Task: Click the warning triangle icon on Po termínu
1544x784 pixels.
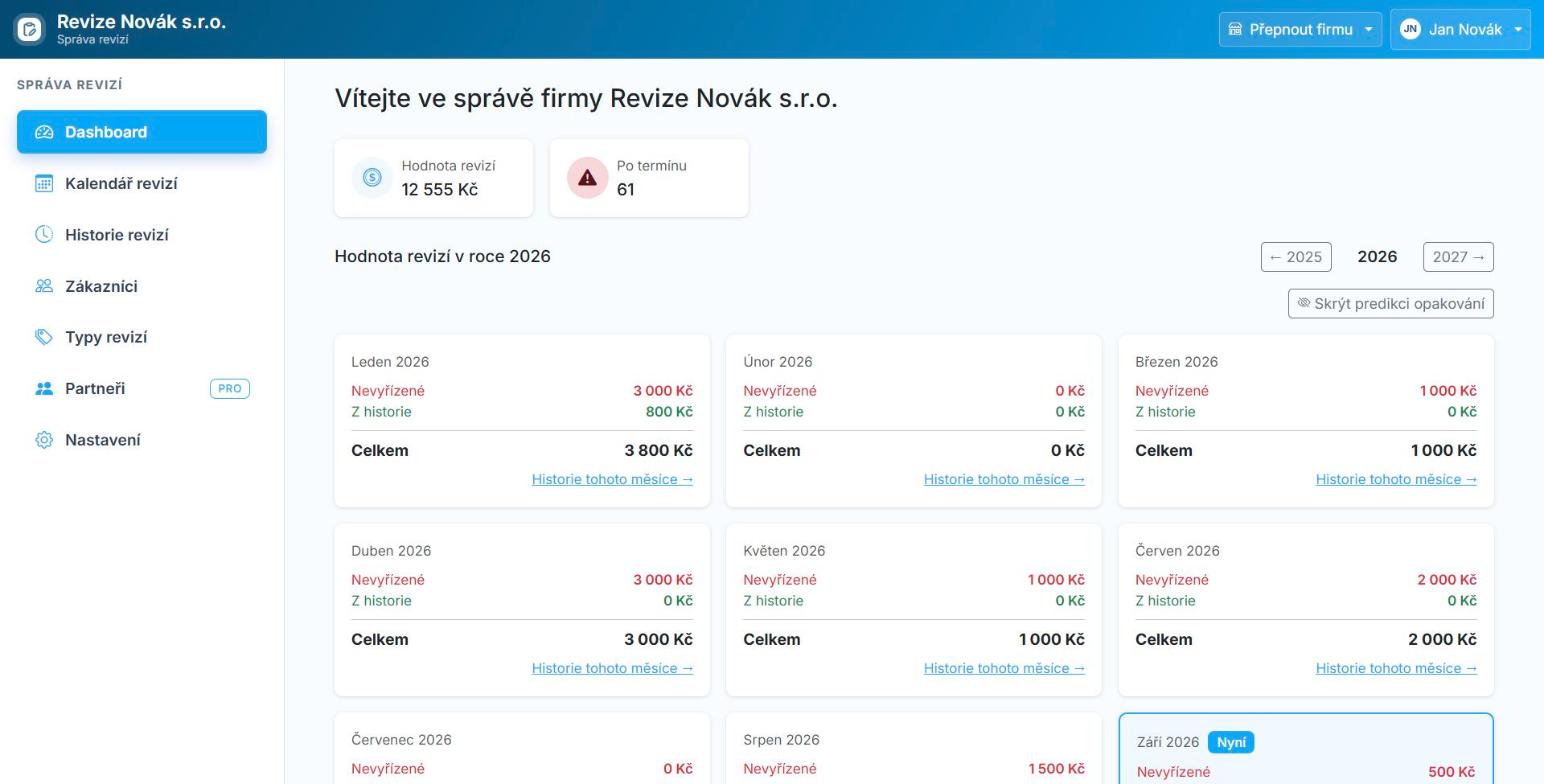Action: click(x=588, y=178)
